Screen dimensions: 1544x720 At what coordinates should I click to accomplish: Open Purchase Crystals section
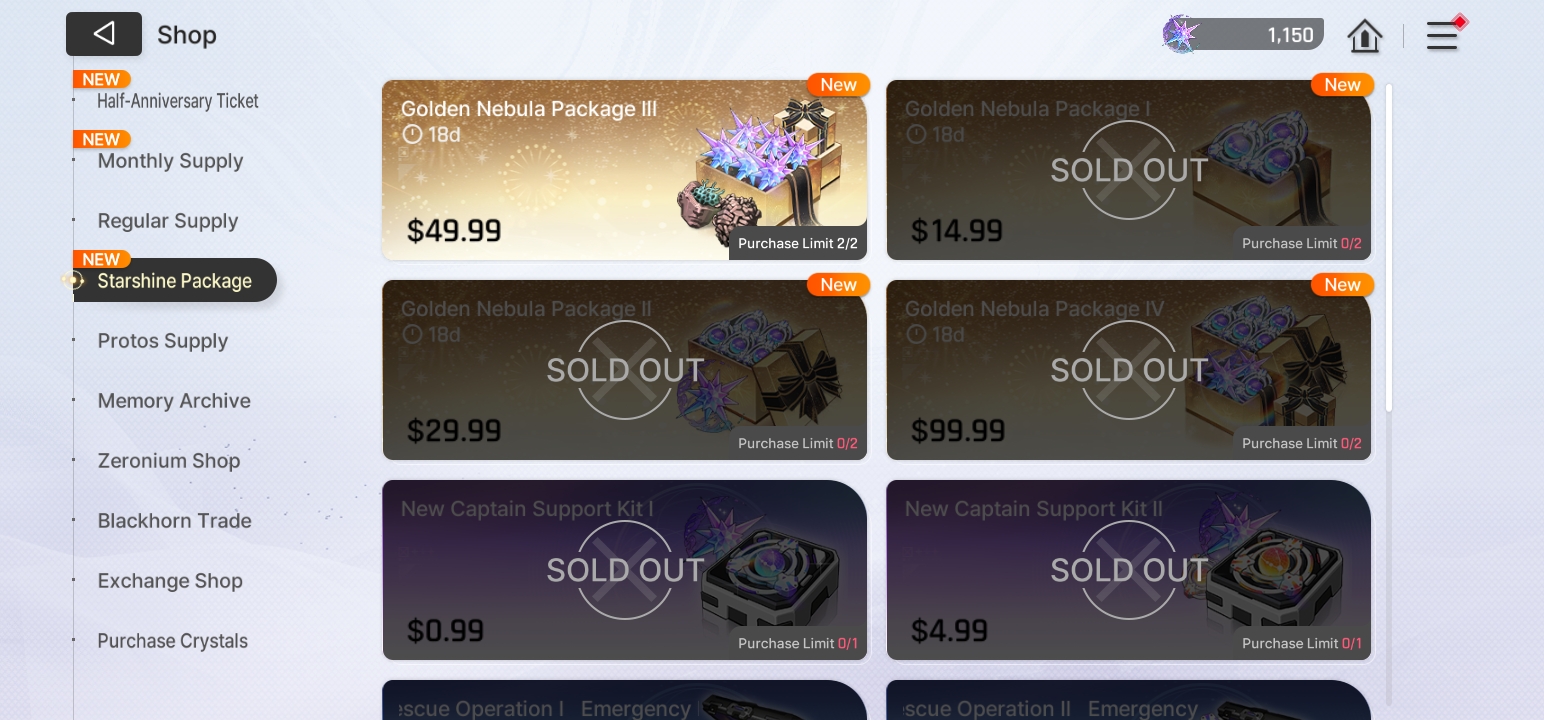[172, 641]
